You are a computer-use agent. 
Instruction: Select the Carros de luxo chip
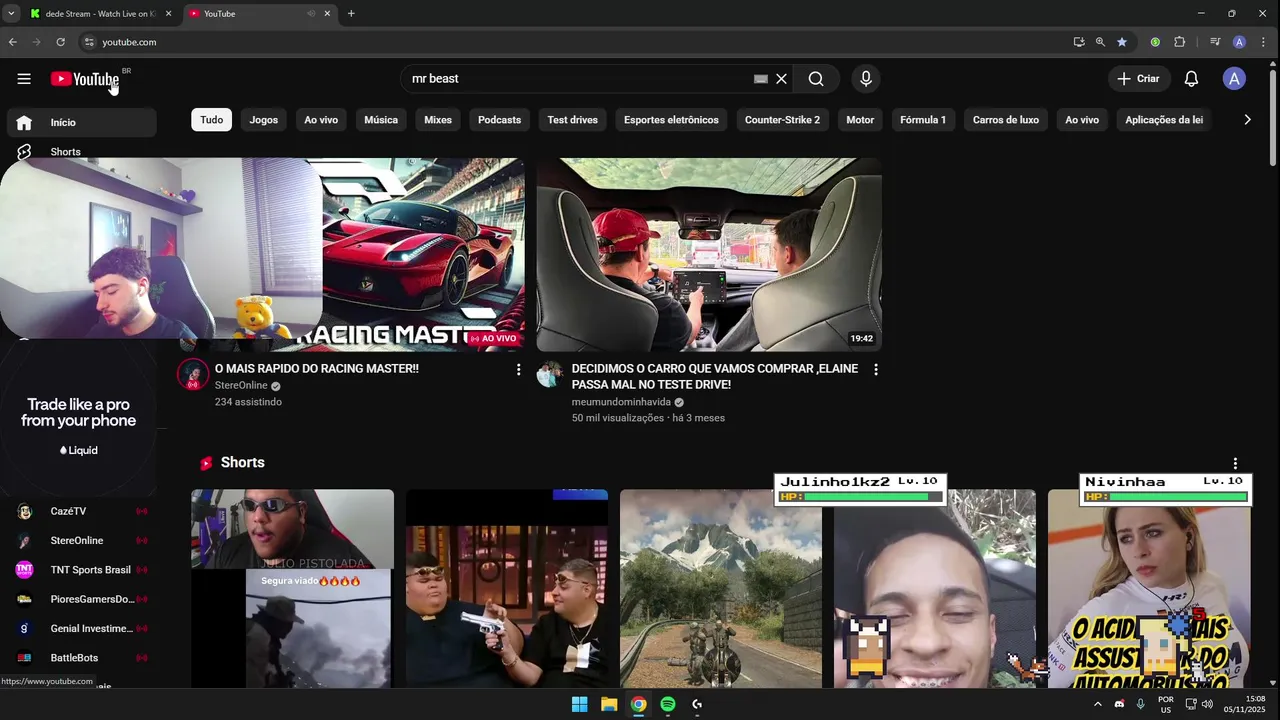click(x=1006, y=120)
